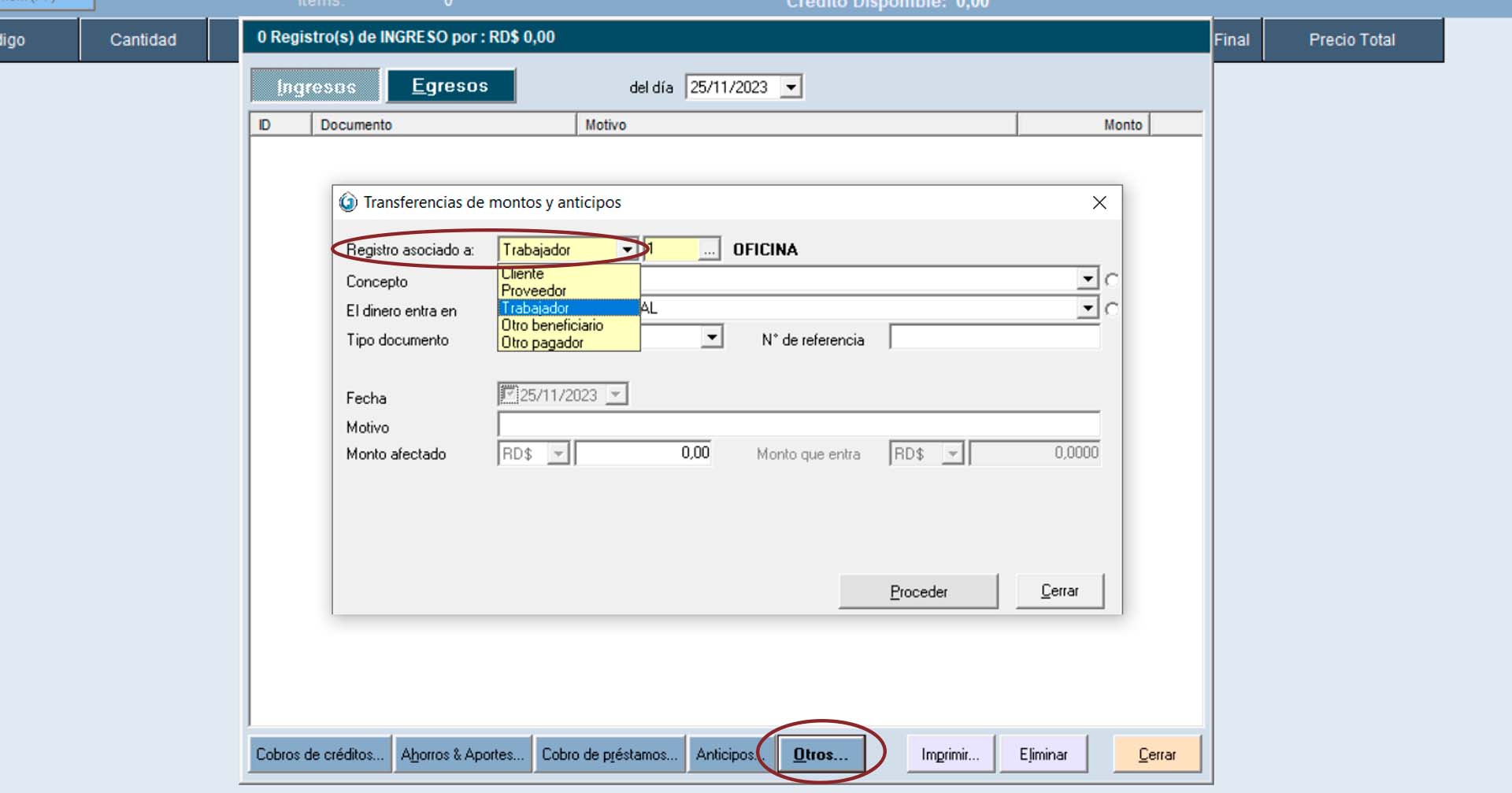Screen dimensions: 1512x793
Task: Select the radio button beside Concepto
Action: click(x=1111, y=280)
